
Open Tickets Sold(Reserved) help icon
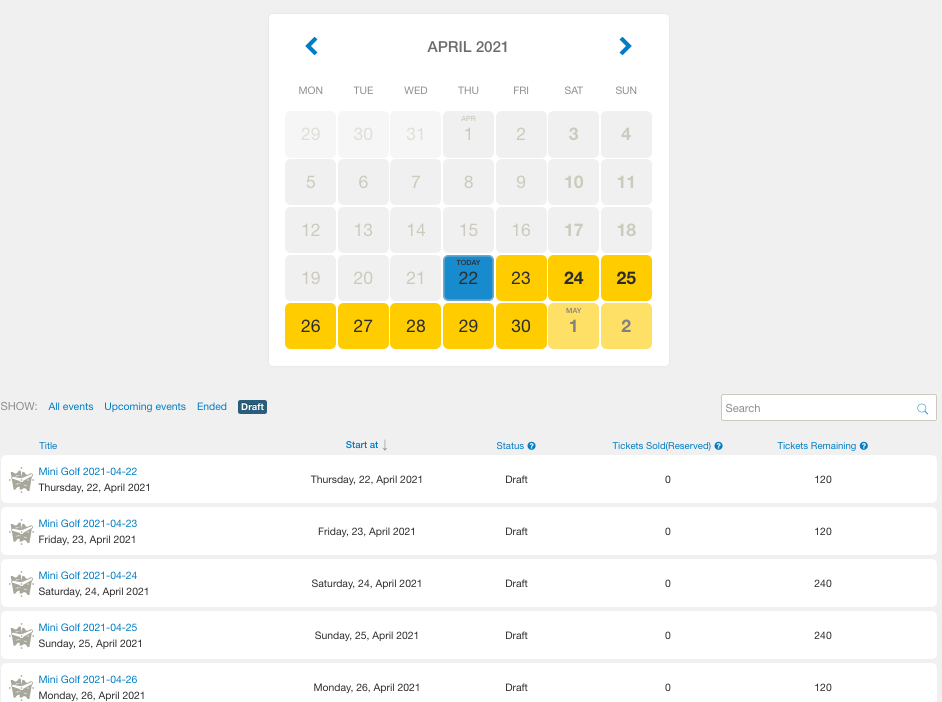719,446
